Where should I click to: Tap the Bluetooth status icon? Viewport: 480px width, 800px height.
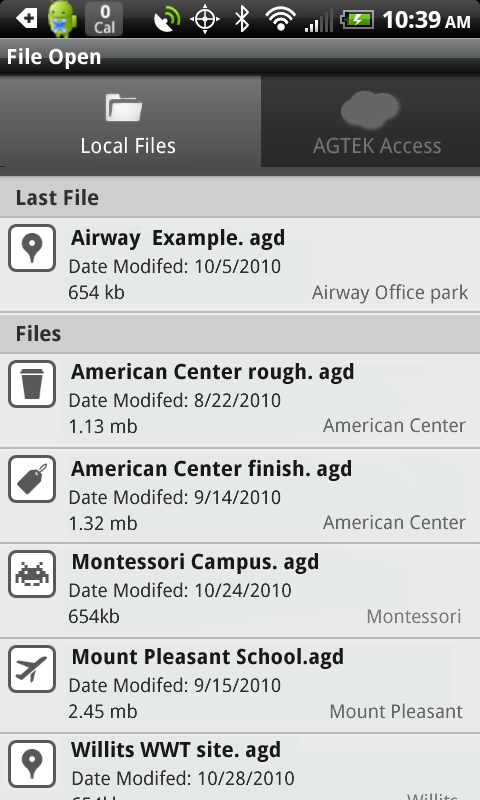(x=242, y=19)
